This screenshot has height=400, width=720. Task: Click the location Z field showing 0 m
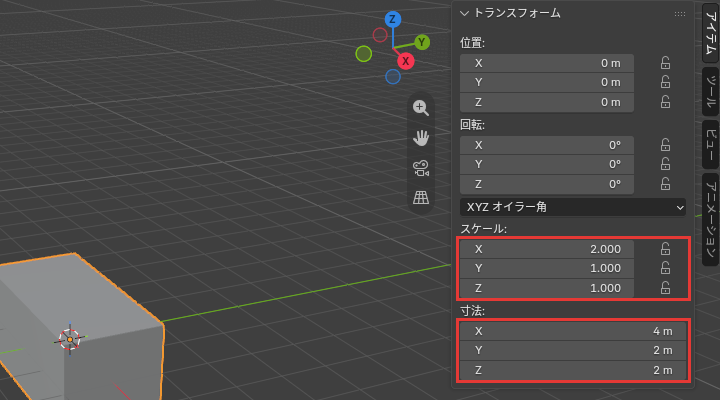pyautogui.click(x=547, y=102)
